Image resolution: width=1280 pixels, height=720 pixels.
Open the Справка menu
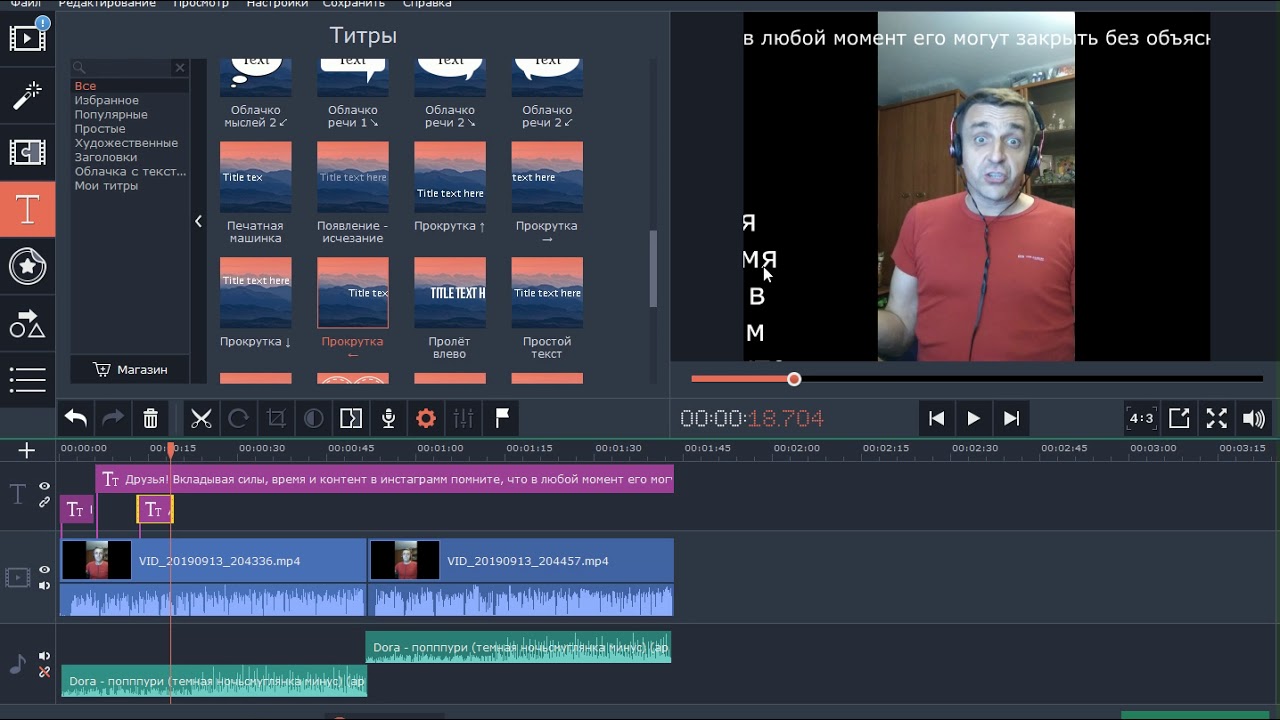[x=426, y=4]
